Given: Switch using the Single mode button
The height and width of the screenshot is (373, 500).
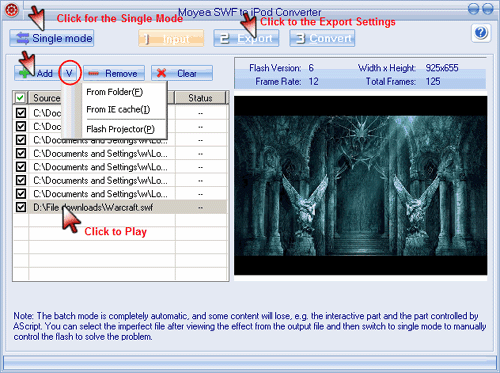Looking at the screenshot, I should 52,38.
